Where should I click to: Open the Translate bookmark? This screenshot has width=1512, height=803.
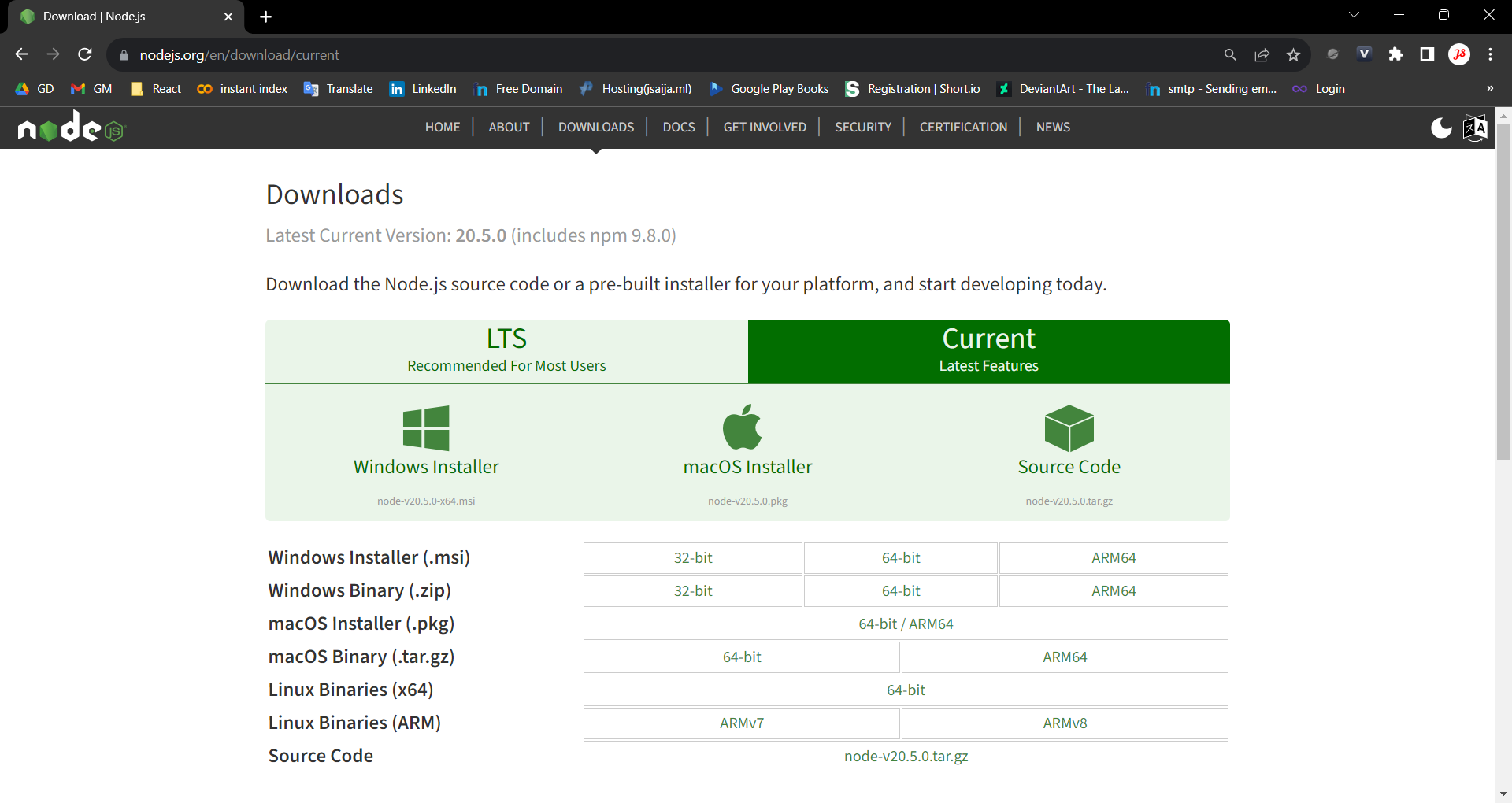(x=339, y=89)
